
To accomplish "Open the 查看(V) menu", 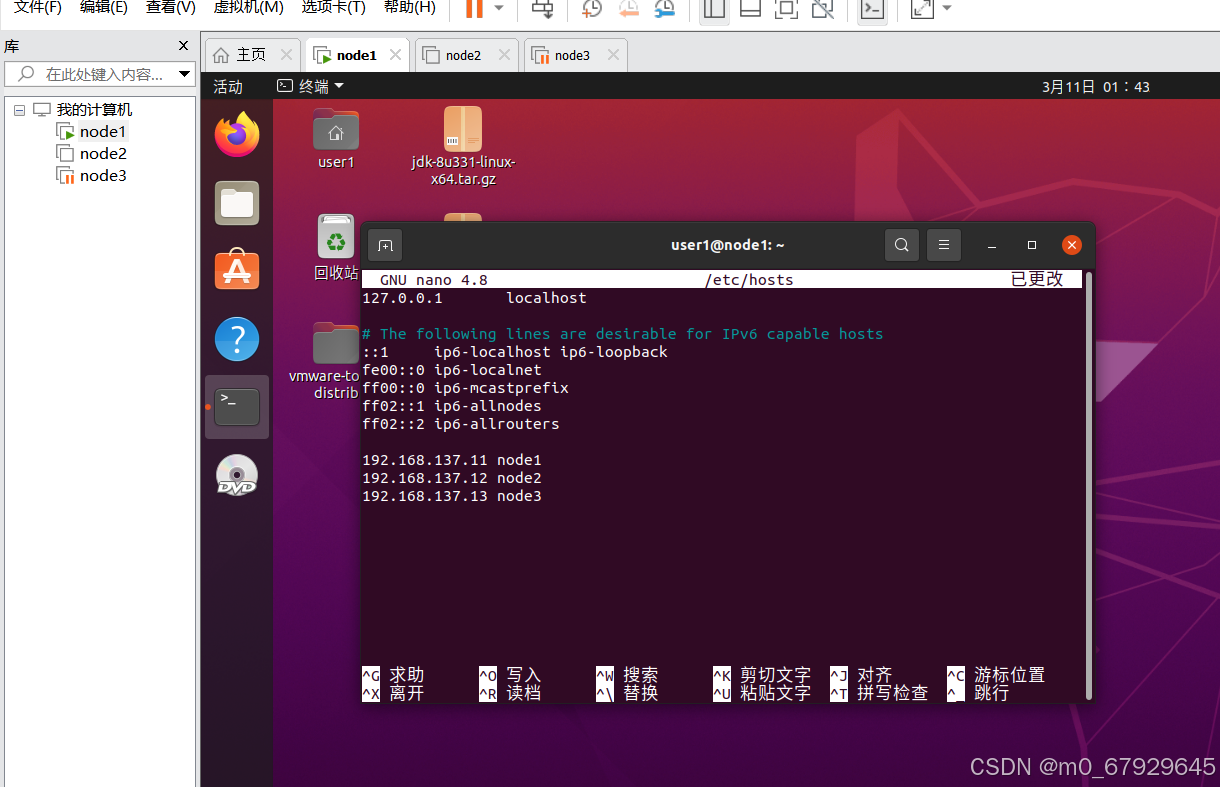I will coord(171,7).
